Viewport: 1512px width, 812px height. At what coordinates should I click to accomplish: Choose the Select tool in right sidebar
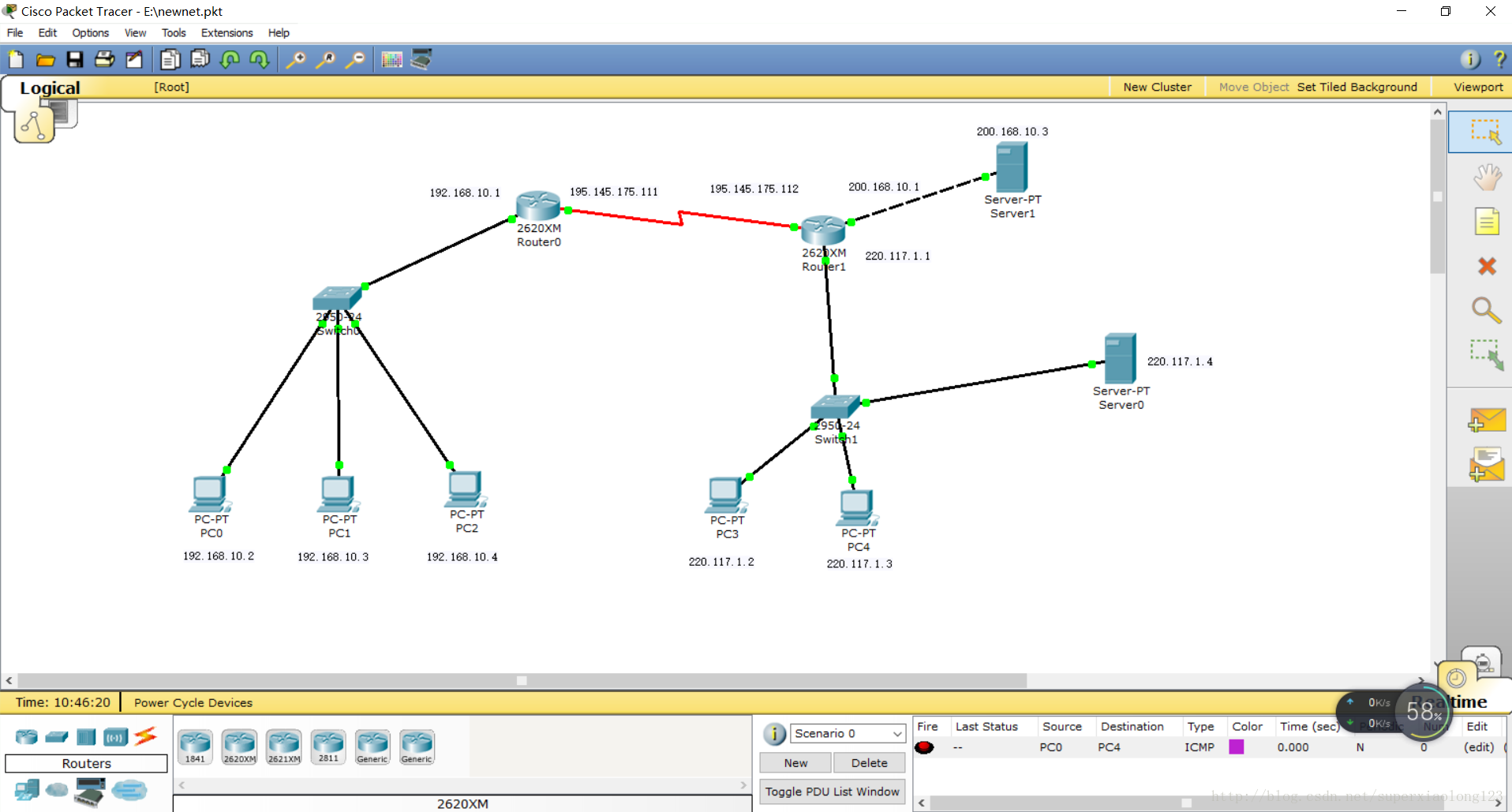[1485, 132]
